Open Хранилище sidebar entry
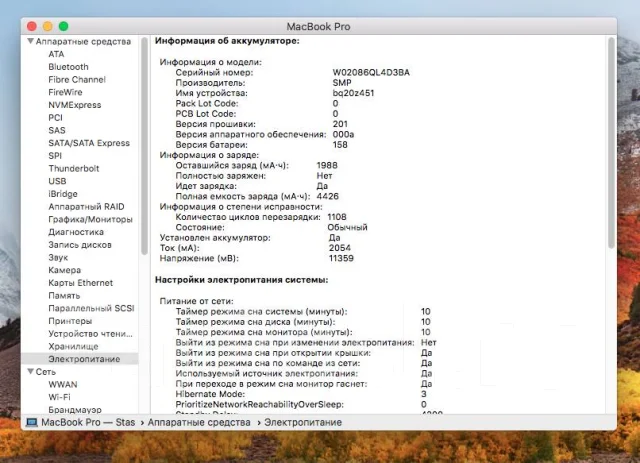640x463 pixels. point(73,346)
